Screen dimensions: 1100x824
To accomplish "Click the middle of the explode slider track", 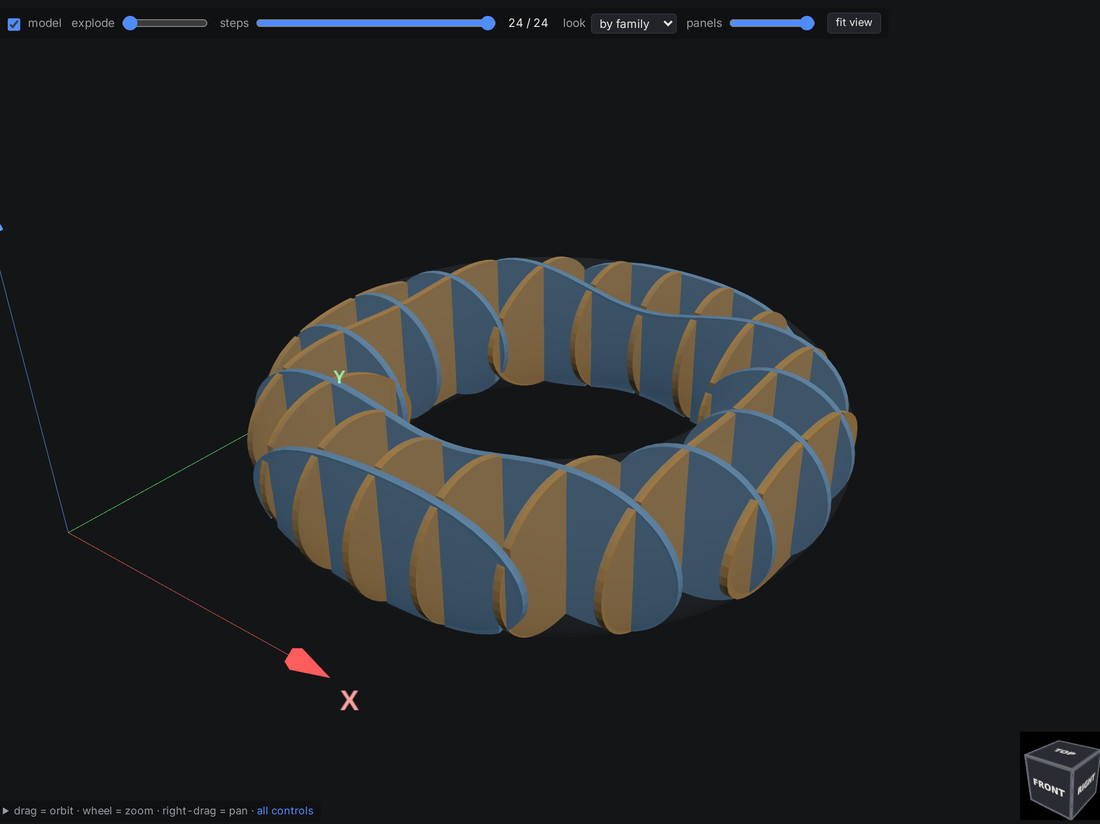I will click(x=165, y=23).
